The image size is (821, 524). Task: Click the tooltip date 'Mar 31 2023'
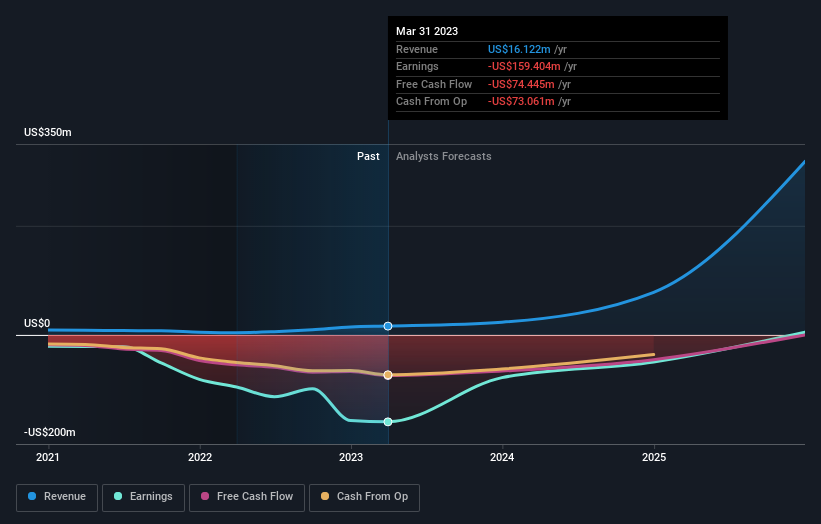click(427, 31)
